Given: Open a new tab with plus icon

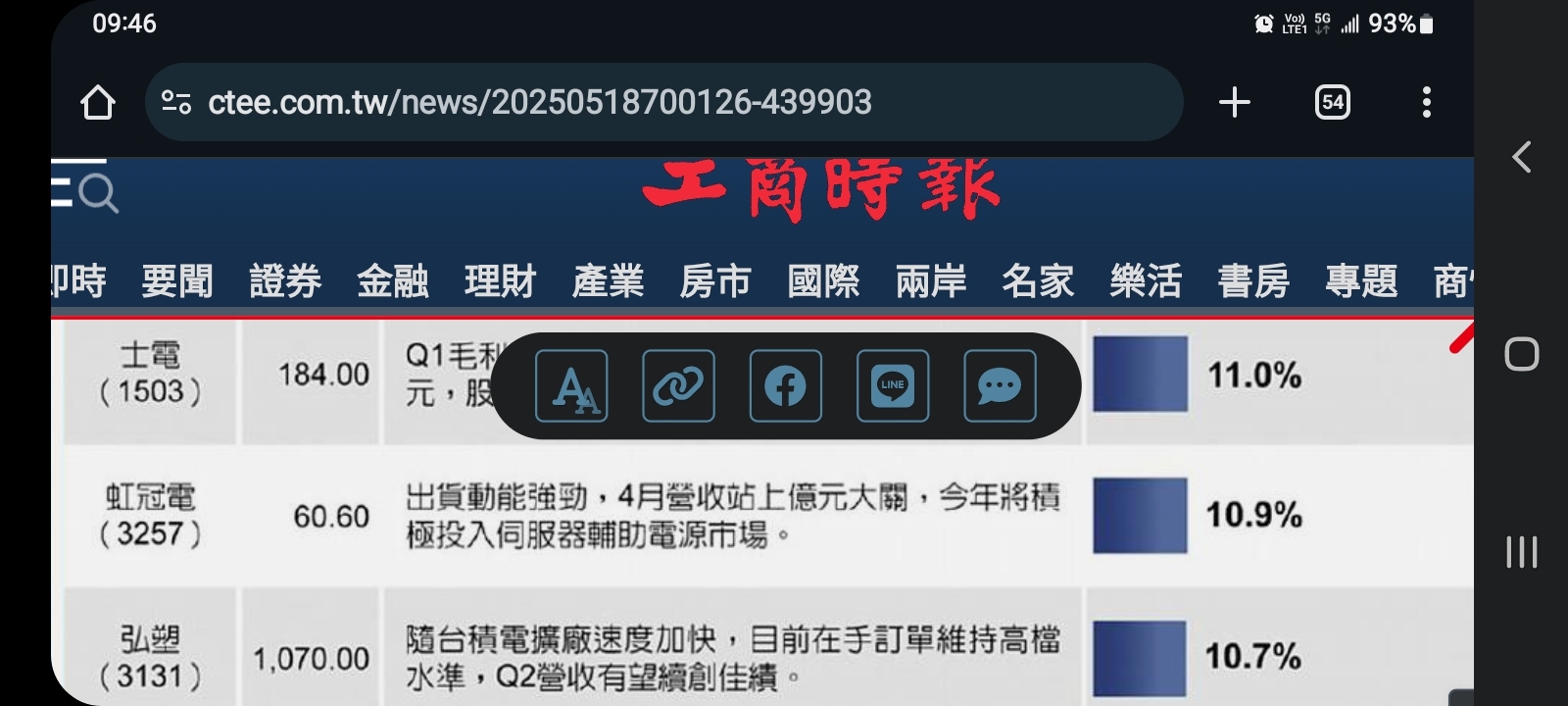Looking at the screenshot, I should tap(1235, 102).
